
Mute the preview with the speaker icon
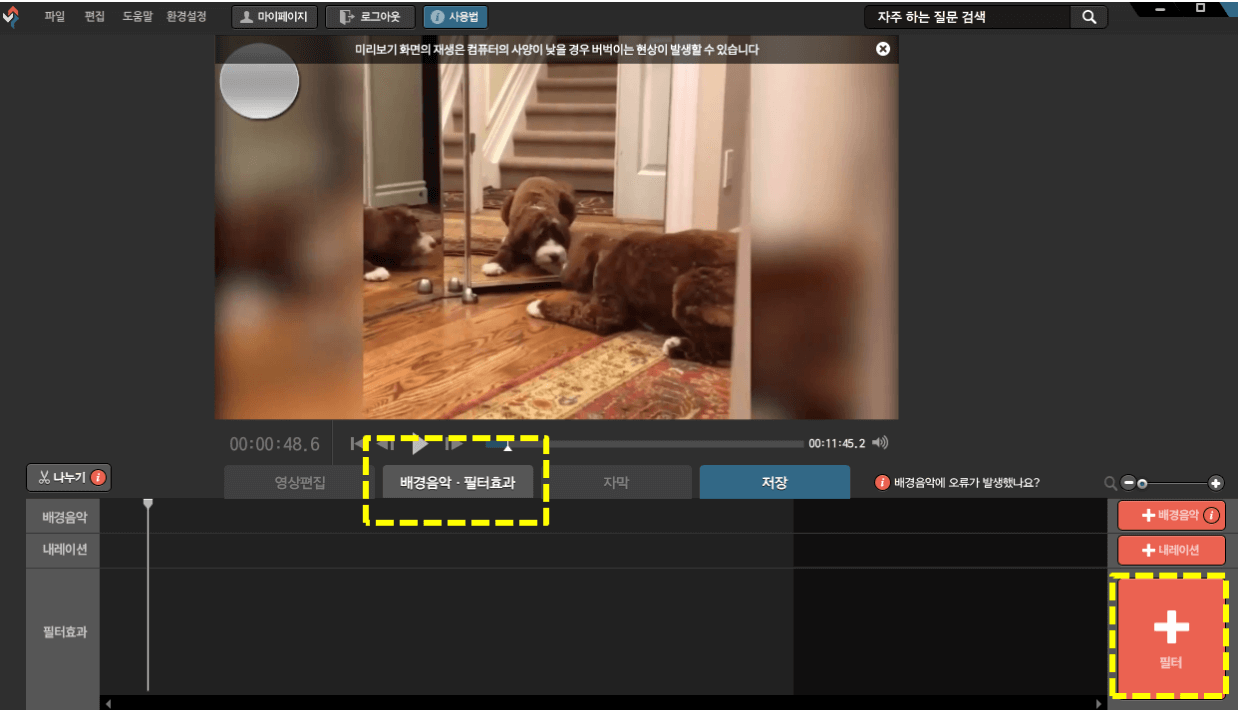880,443
